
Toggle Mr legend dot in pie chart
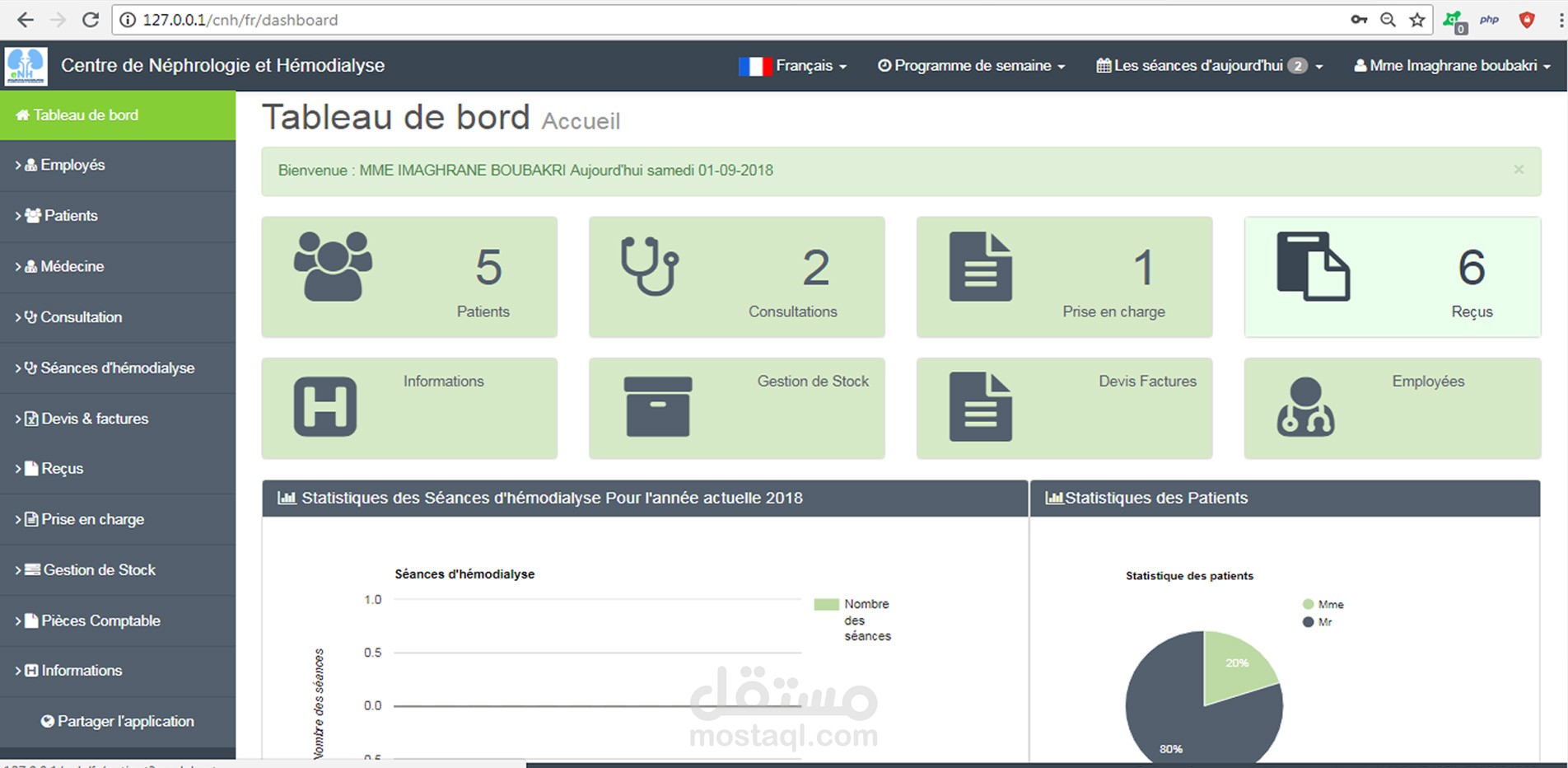(x=1308, y=622)
